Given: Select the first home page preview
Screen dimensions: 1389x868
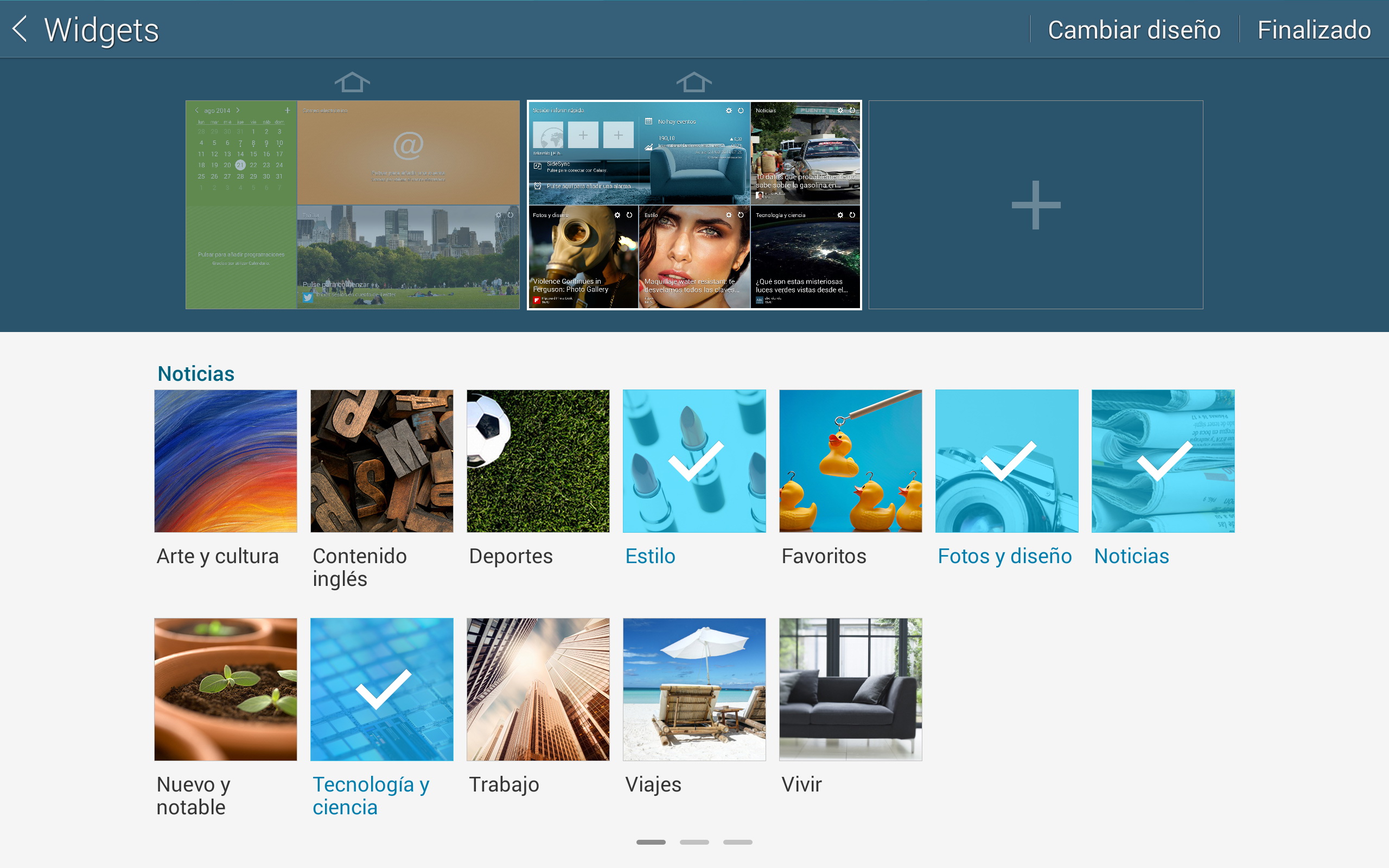Looking at the screenshot, I should pyautogui.click(x=352, y=205).
